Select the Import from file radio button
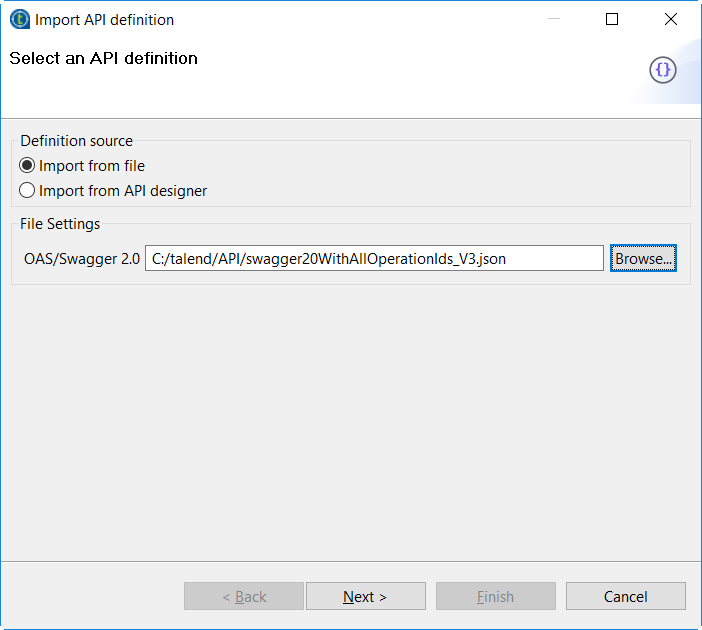The image size is (702, 630). click(28, 166)
